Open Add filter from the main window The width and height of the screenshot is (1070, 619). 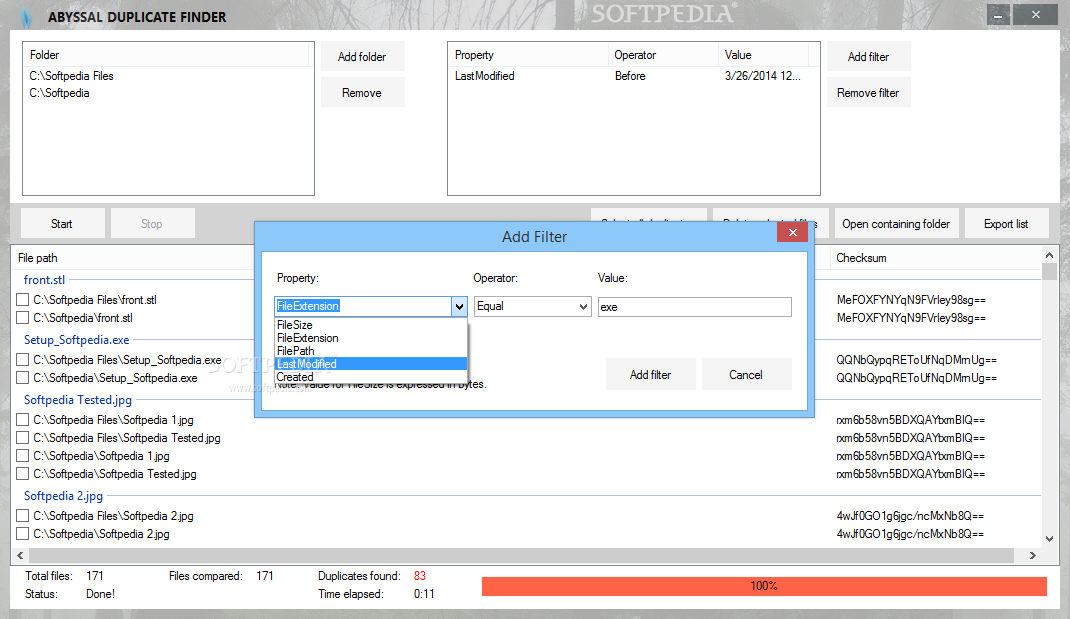pyautogui.click(x=869, y=57)
